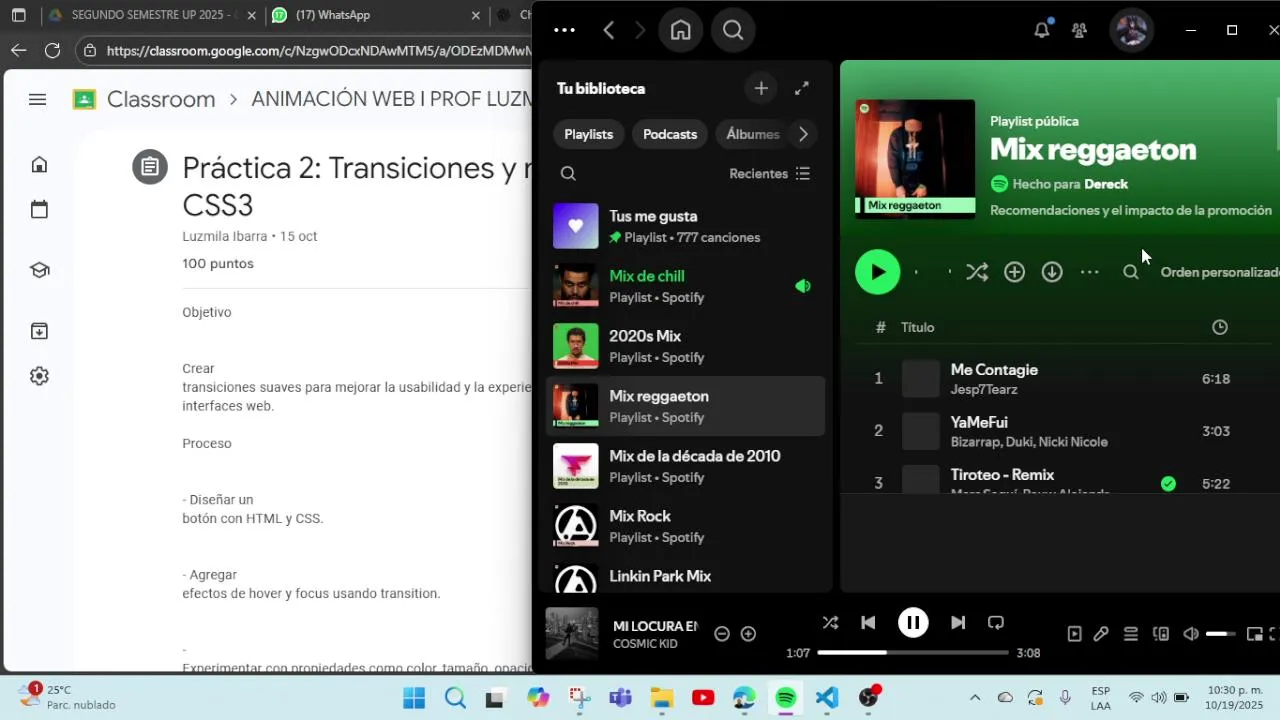
Task: Open the Mix de chill playlist
Action: pos(686,286)
